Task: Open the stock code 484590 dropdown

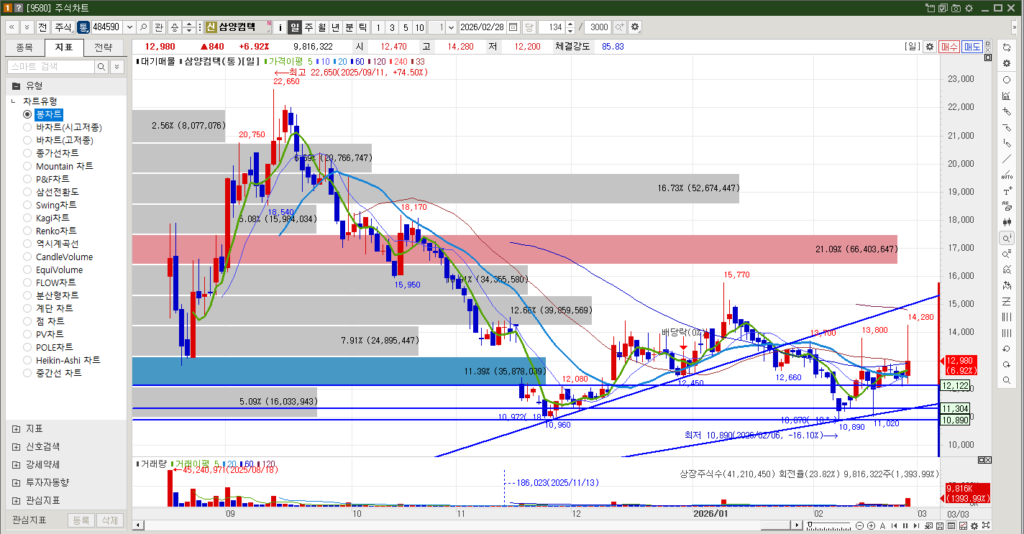Action: coord(128,27)
